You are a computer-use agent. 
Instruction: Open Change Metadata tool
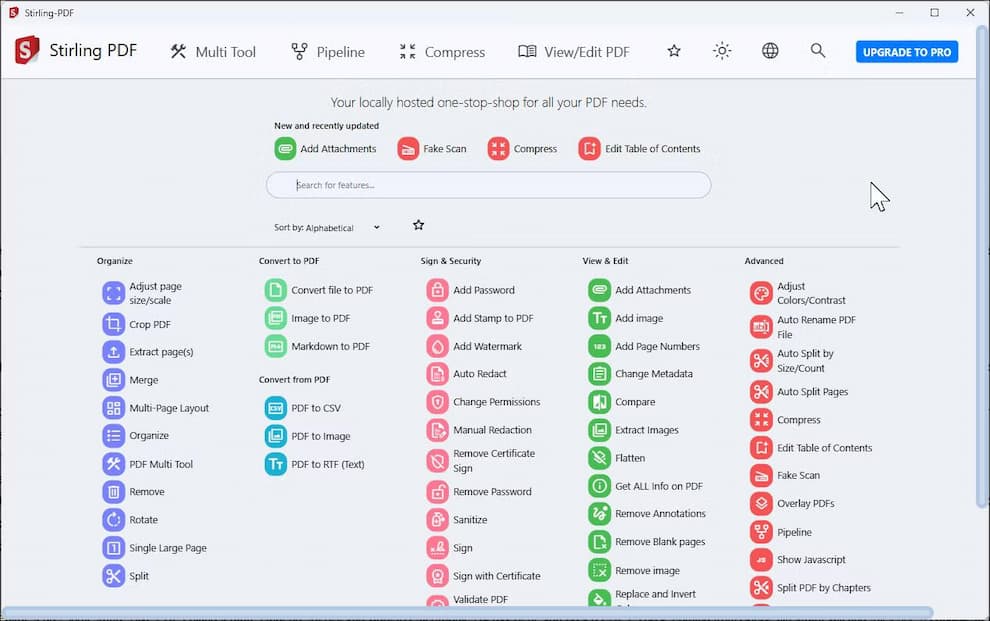click(x=641, y=374)
